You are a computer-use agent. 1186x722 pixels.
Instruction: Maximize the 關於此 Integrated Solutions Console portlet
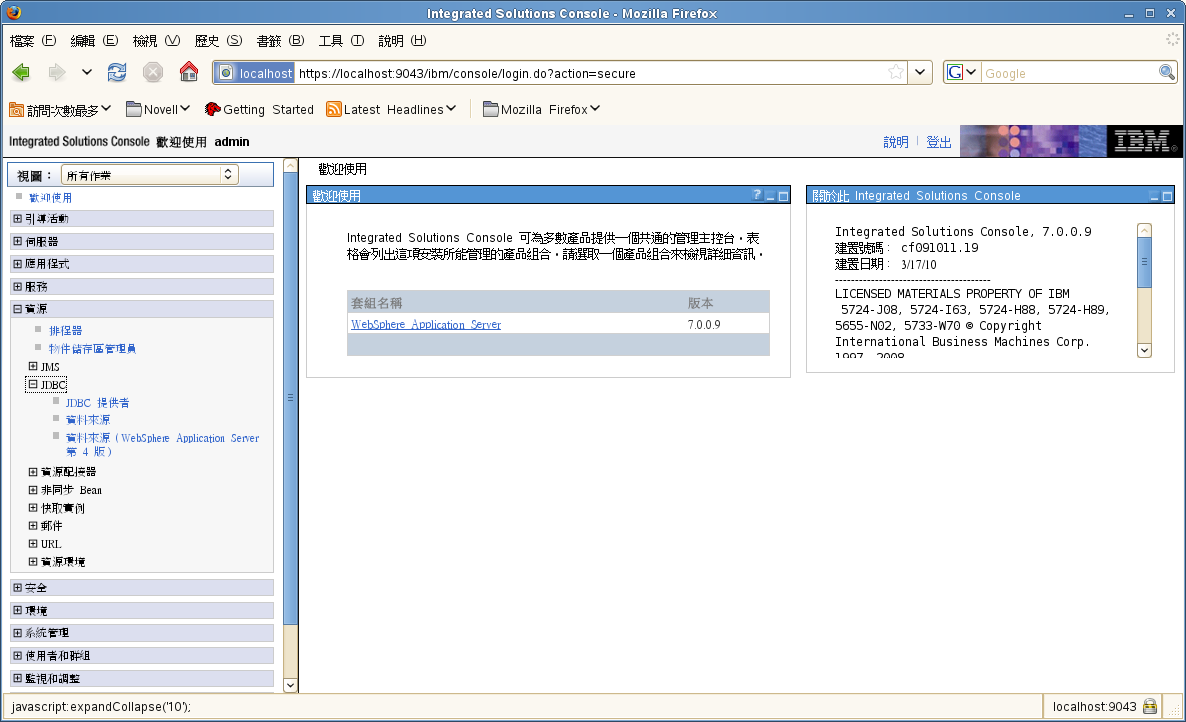1167,196
